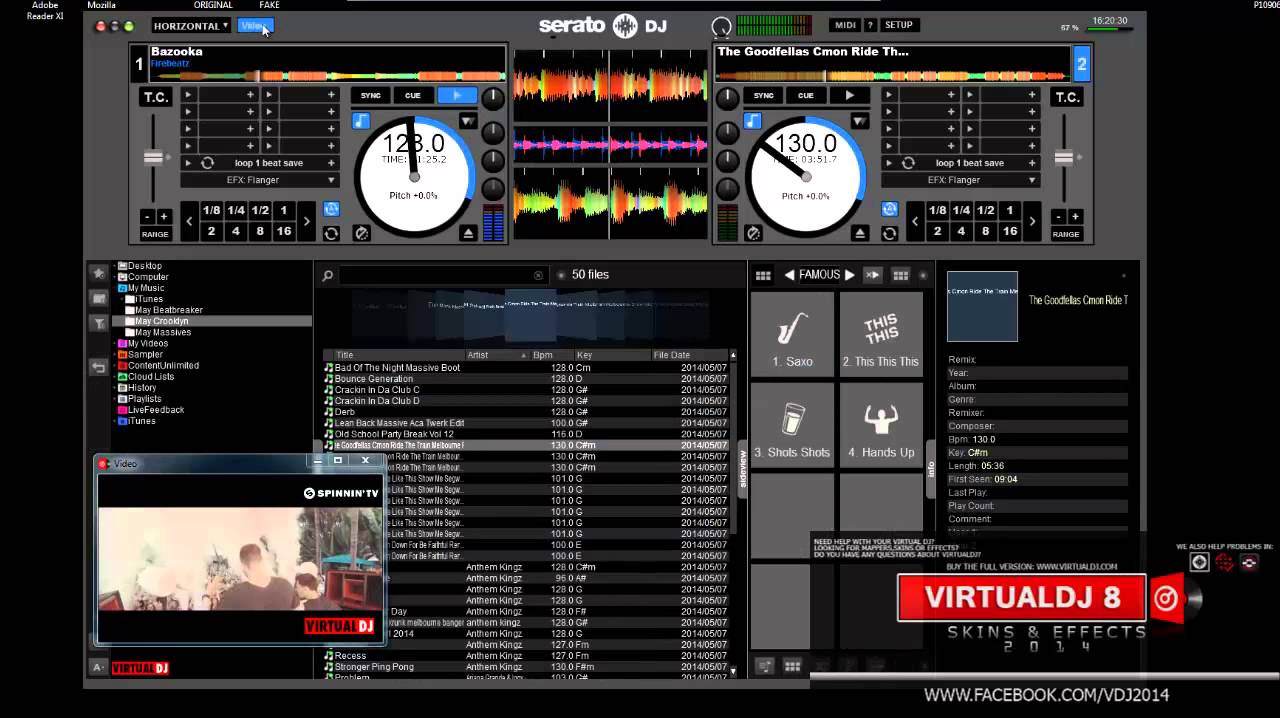Toggle SYNC on deck 2
This screenshot has width=1280, height=718.
tap(764, 95)
